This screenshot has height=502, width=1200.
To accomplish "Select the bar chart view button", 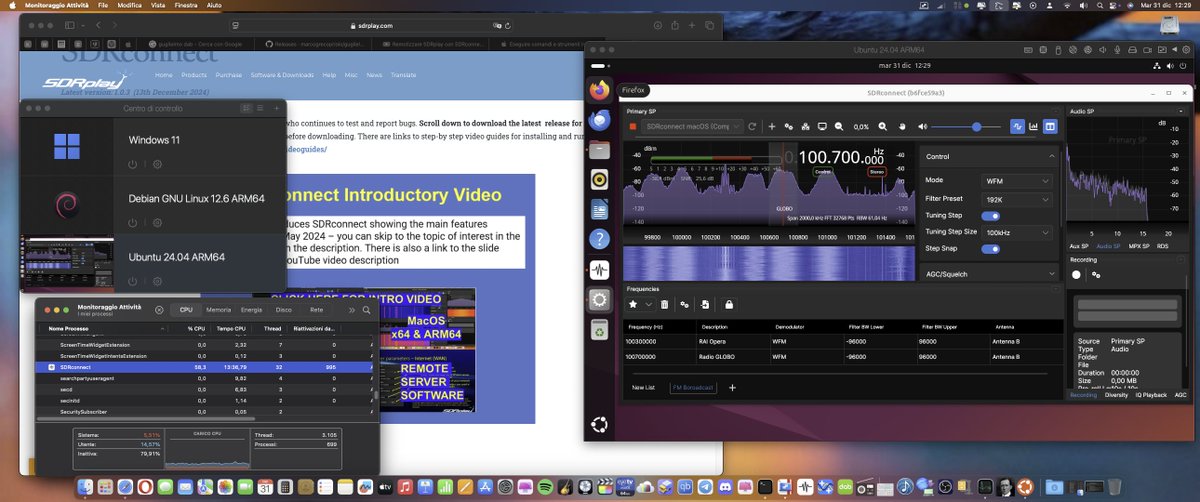I will click(1034, 127).
